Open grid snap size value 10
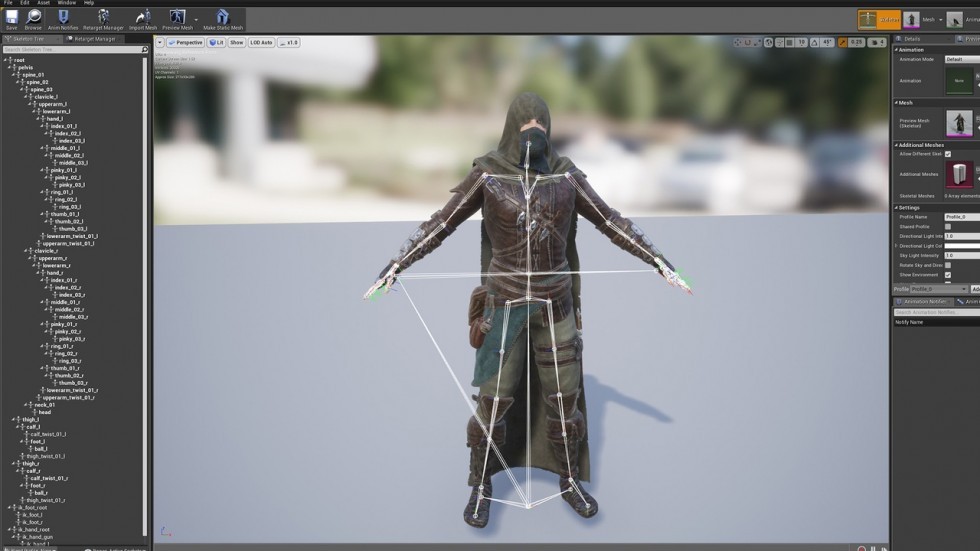 pyautogui.click(x=801, y=42)
